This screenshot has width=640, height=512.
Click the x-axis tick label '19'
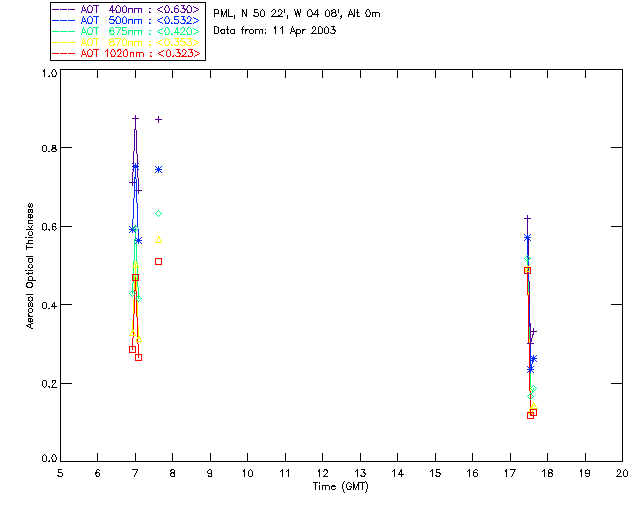[585, 473]
